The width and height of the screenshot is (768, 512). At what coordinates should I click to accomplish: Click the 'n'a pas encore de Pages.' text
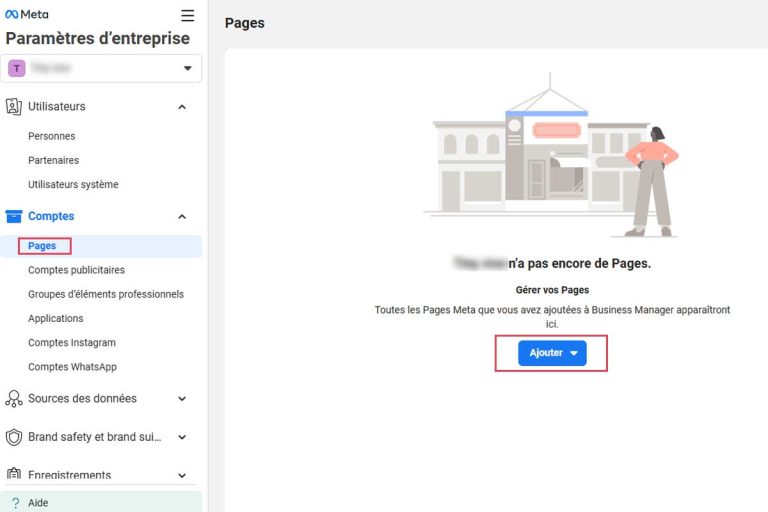(x=579, y=264)
